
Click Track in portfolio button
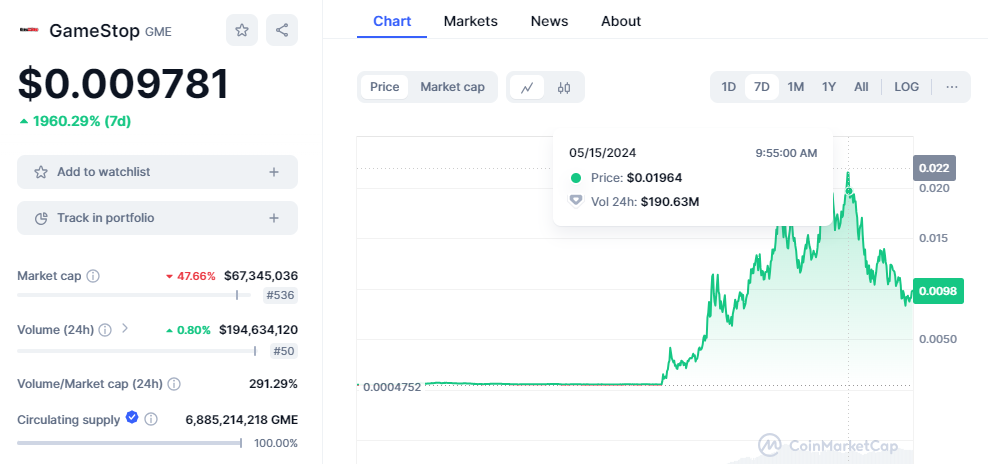click(157, 218)
